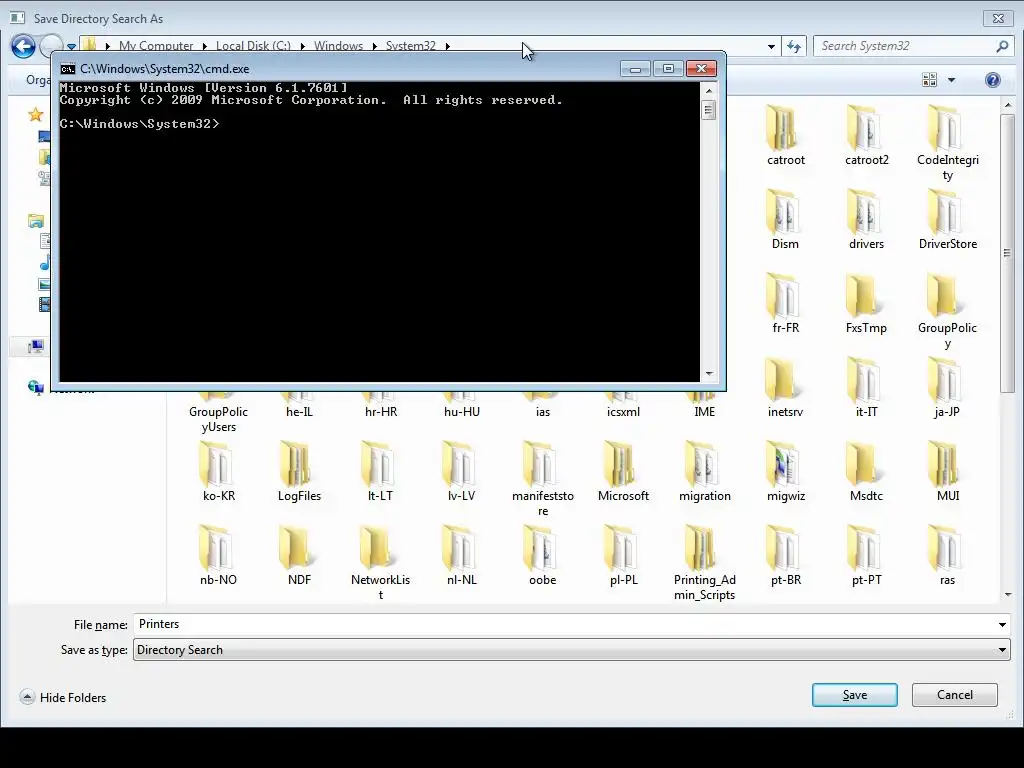
Task: Click the File name input field
Action: click(564, 624)
